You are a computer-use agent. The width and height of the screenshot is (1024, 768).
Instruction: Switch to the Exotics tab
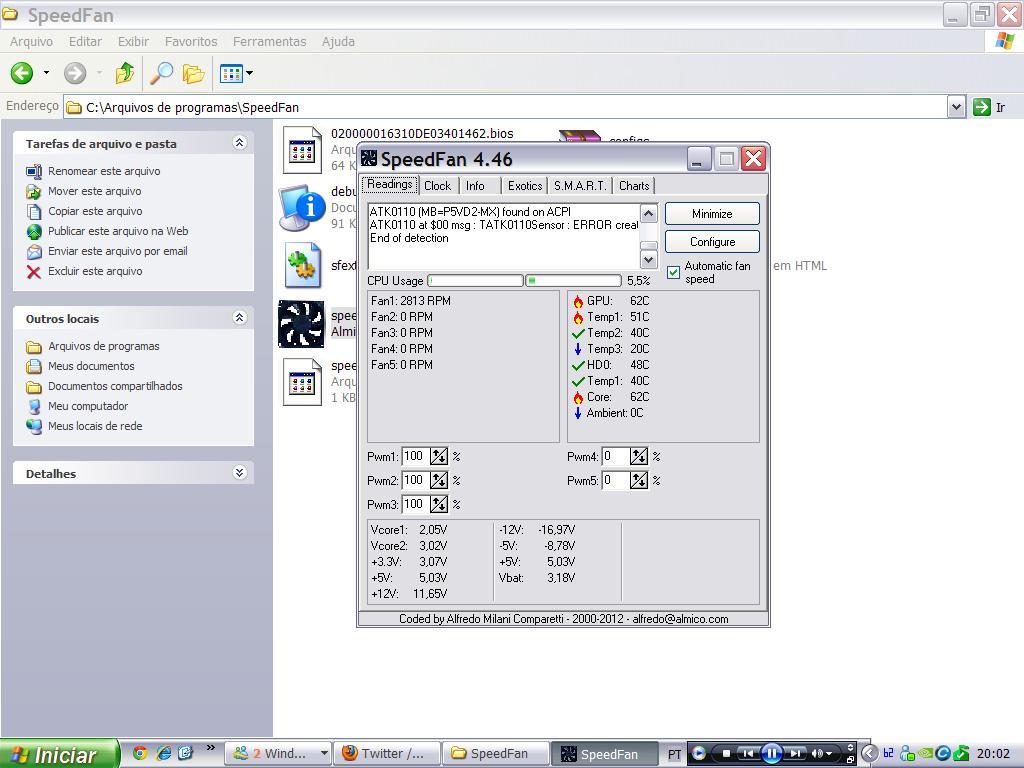(x=525, y=186)
